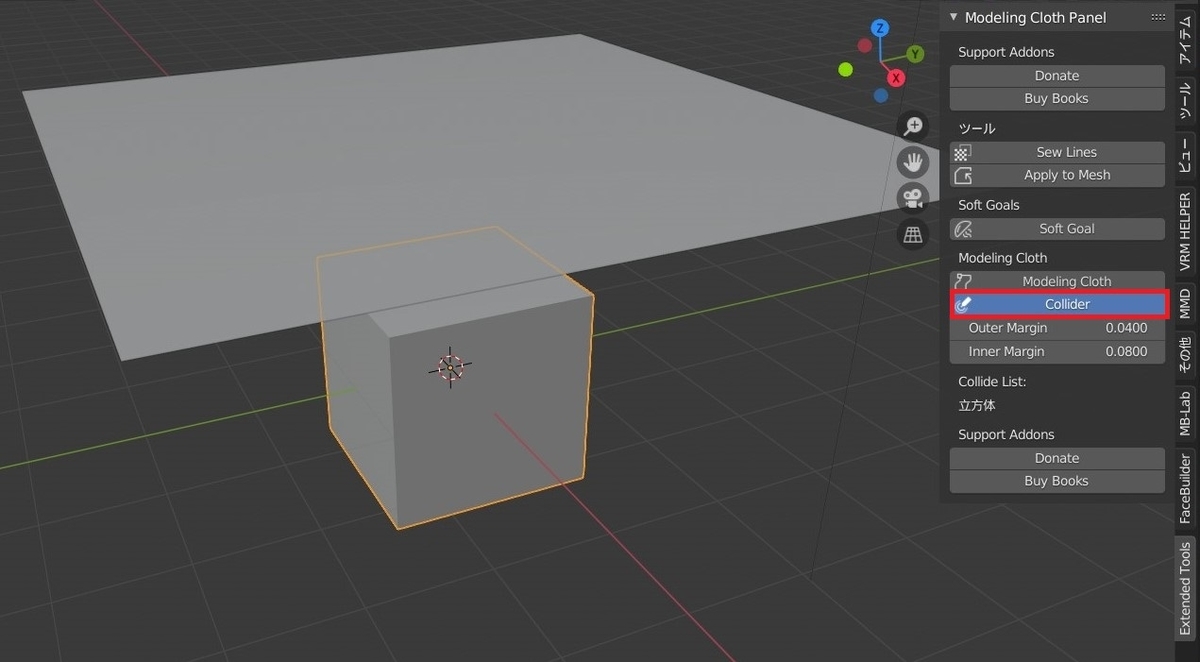Viewport: 1200px width, 662px height.
Task: Click the panel drag-handle dots icon
Action: pos(1158,17)
